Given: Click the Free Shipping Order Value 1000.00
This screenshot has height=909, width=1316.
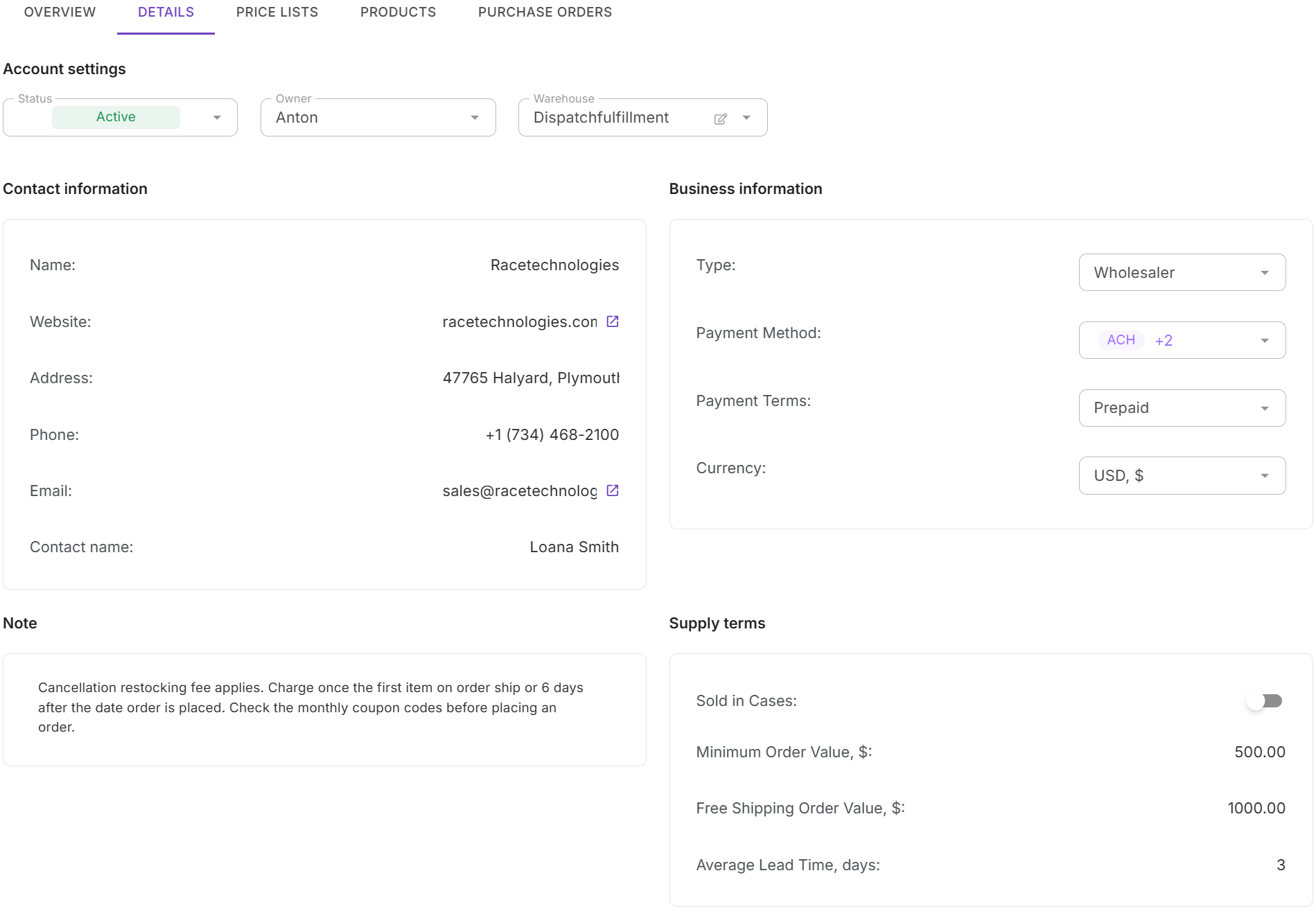Looking at the screenshot, I should pyautogui.click(x=1256, y=808).
